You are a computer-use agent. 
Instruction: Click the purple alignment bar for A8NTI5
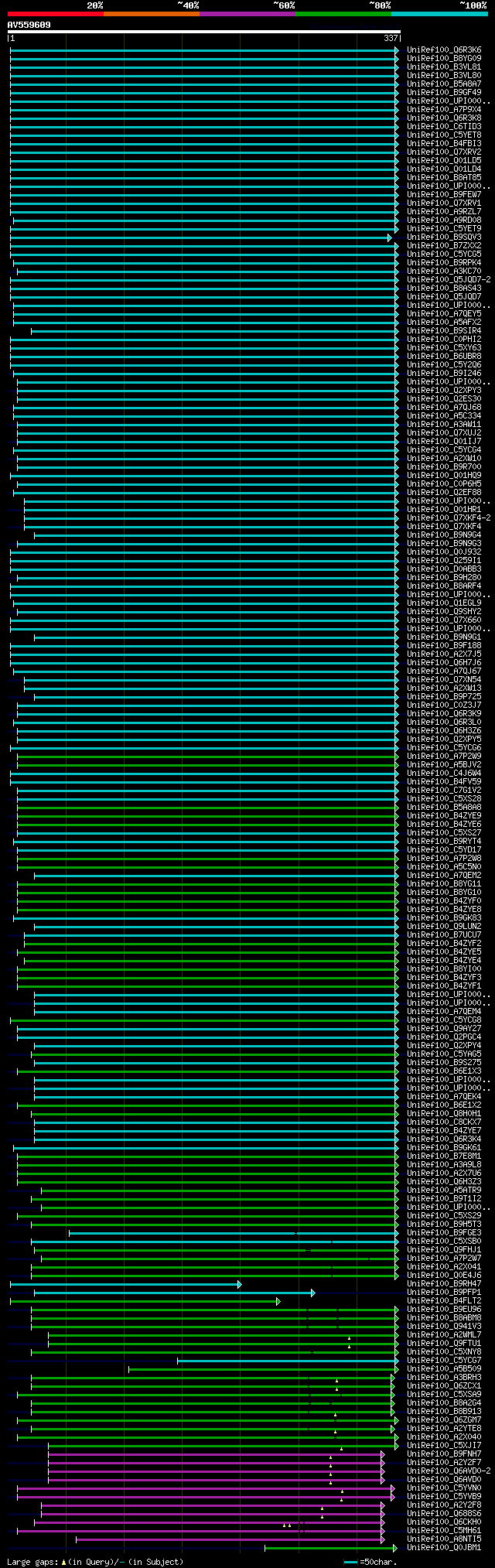(230, 1539)
